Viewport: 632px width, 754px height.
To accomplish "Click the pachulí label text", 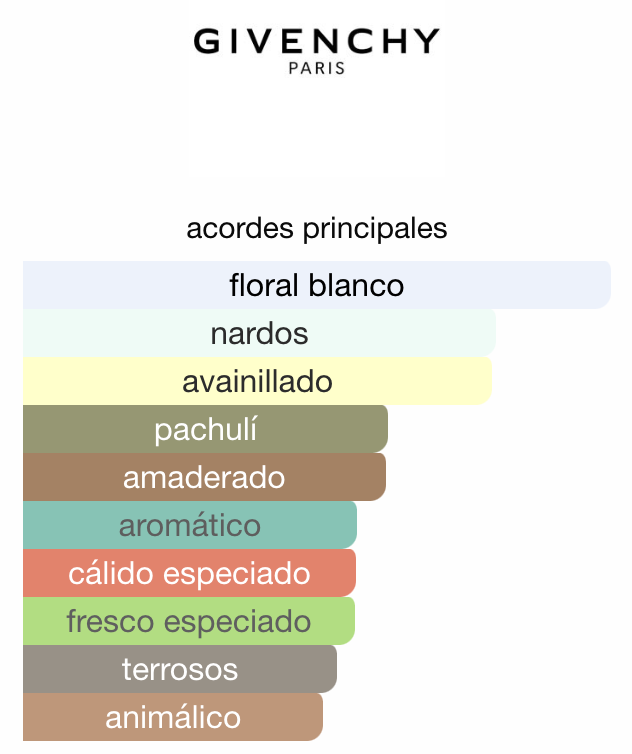I will click(x=205, y=430).
